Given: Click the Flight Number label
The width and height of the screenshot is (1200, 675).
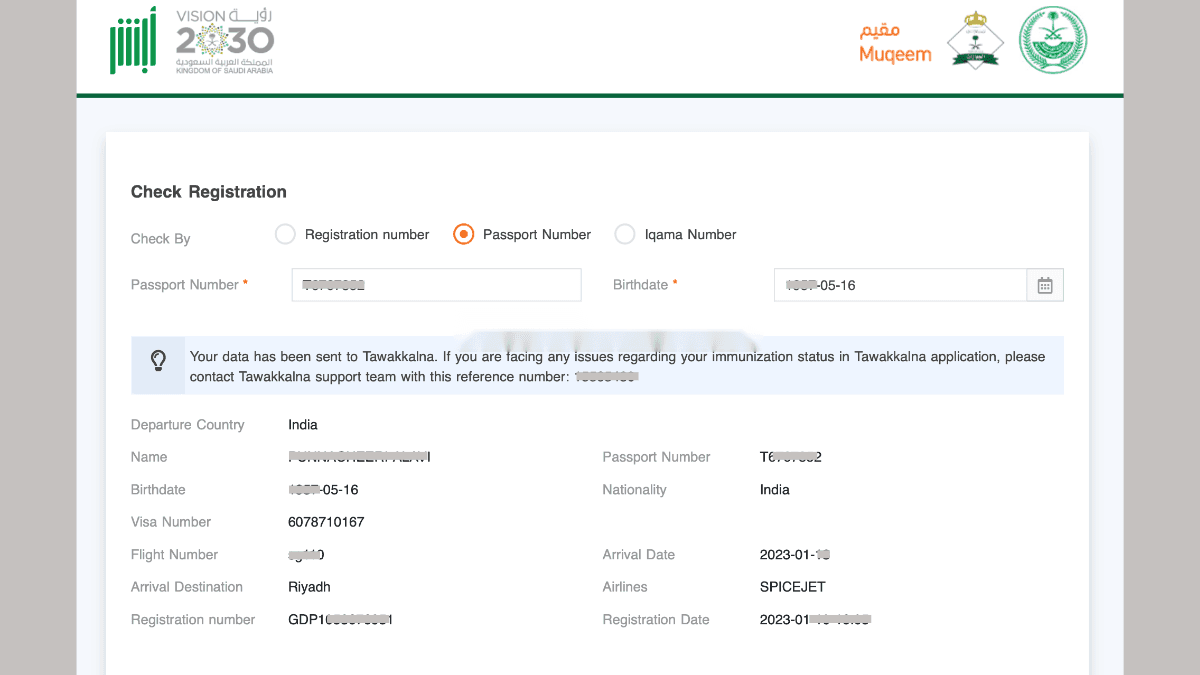Looking at the screenshot, I should tap(174, 555).
